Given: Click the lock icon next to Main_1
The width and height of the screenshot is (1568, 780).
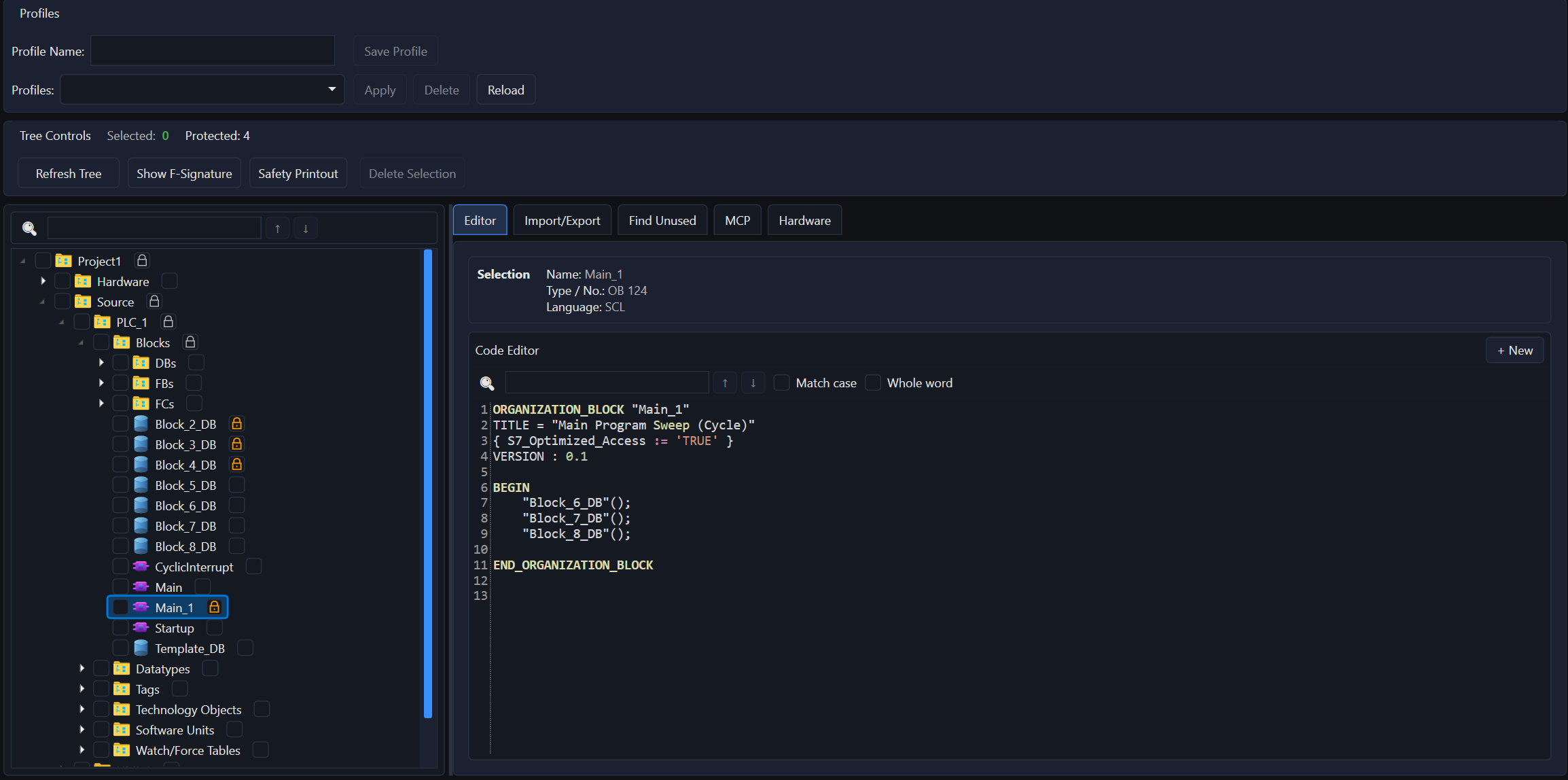Looking at the screenshot, I should pos(214,607).
